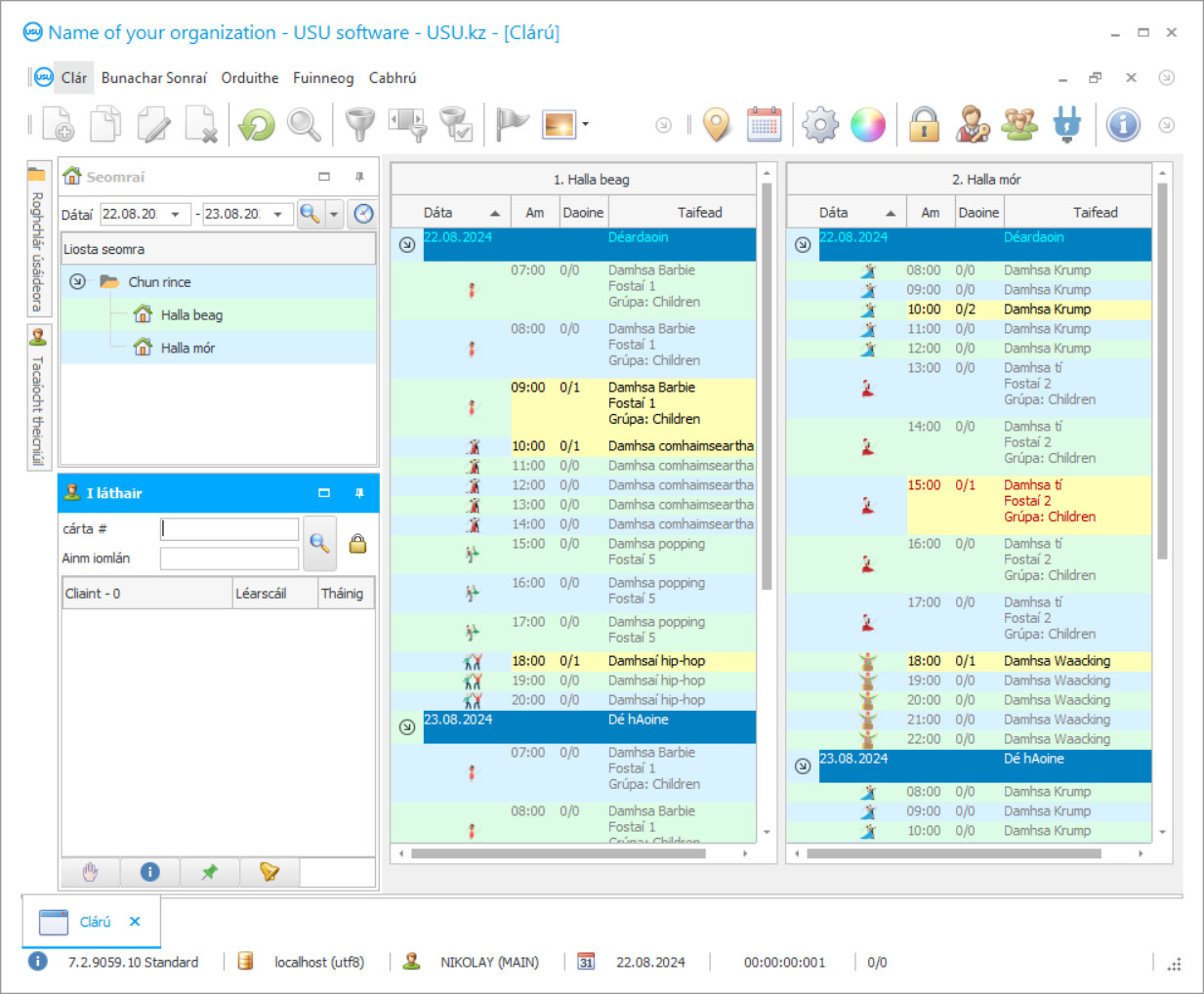Click the delete record icon
Screen dimensions: 1204x994
pos(201,125)
